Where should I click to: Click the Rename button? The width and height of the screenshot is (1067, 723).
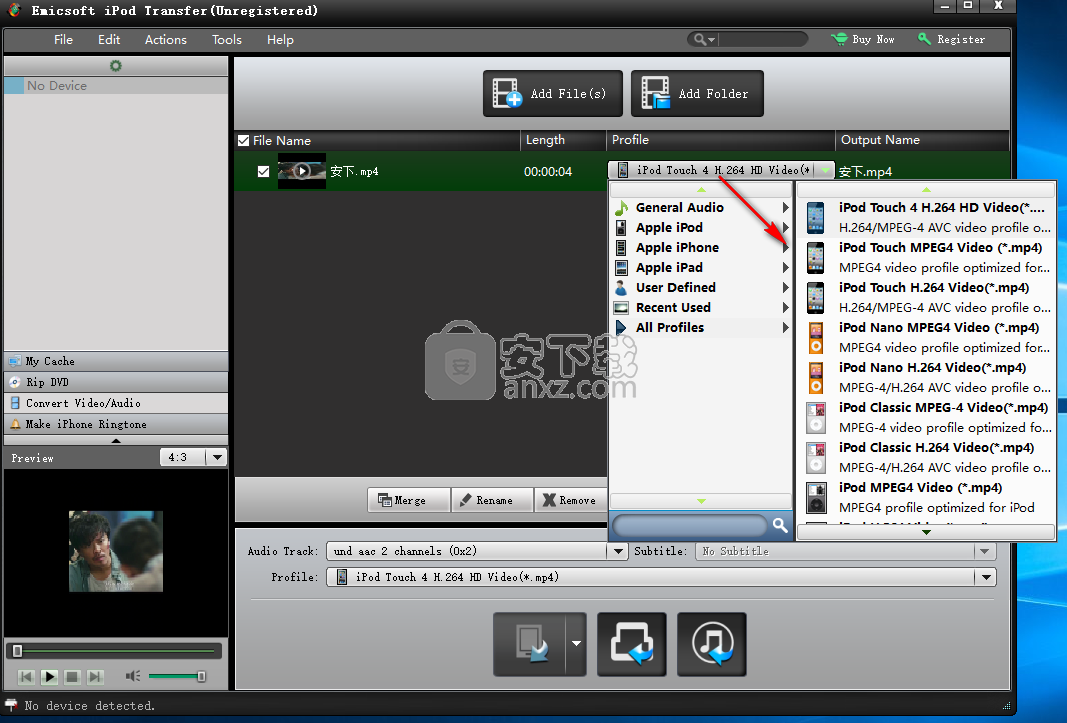[x=492, y=500]
